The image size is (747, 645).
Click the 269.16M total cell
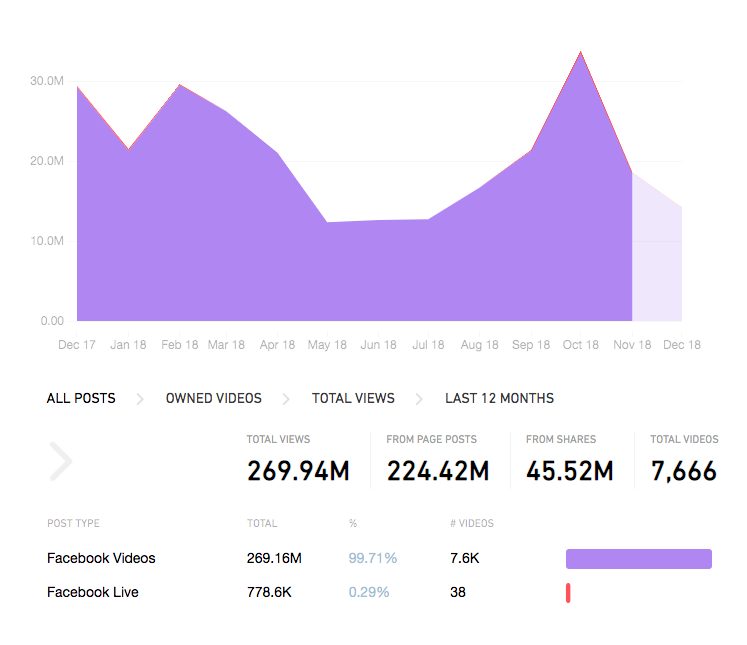pos(274,558)
